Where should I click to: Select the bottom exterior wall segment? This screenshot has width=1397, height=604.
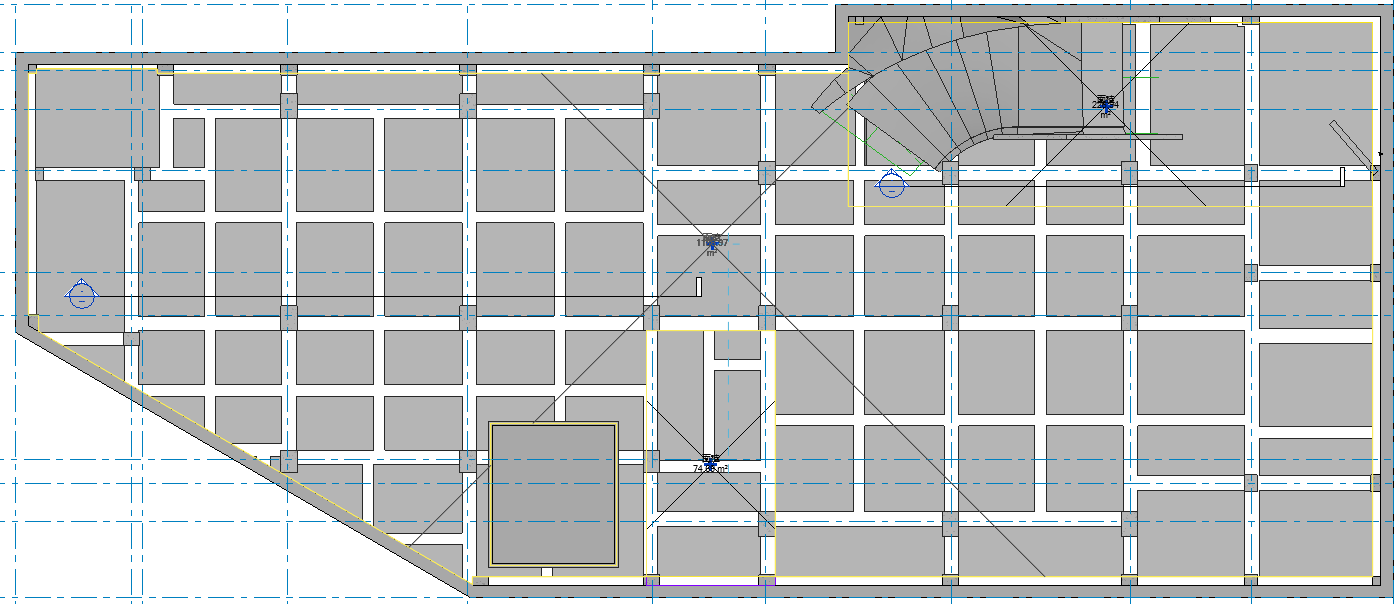click(x=900, y=592)
